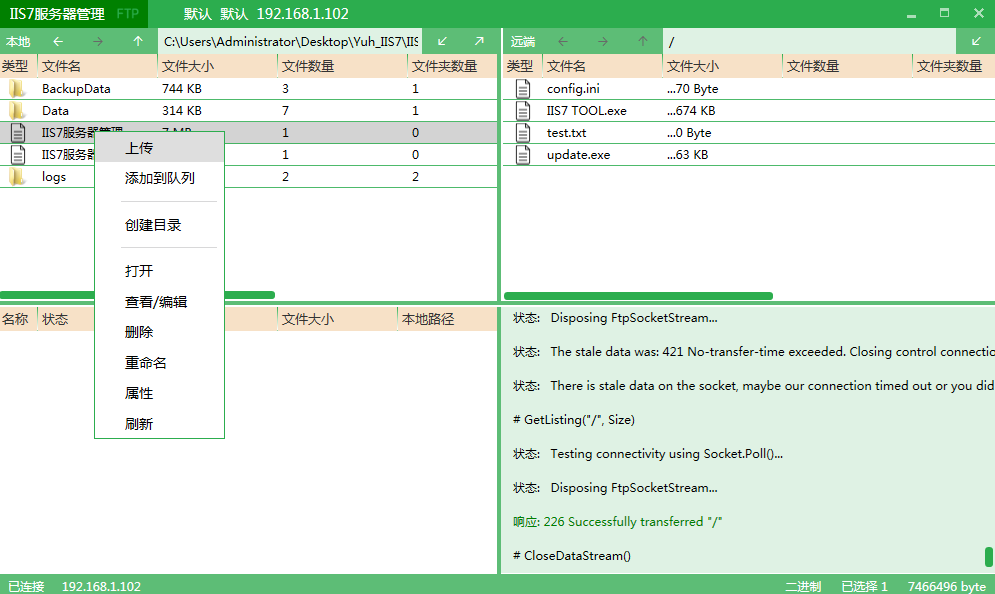Image resolution: width=995 pixels, height=594 pixels.
Task: Click the local path input field
Action: point(290,42)
